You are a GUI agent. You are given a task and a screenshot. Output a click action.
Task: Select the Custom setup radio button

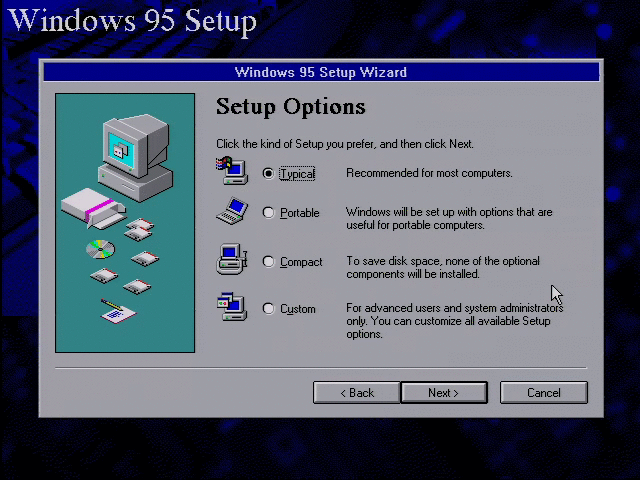pyautogui.click(x=268, y=309)
